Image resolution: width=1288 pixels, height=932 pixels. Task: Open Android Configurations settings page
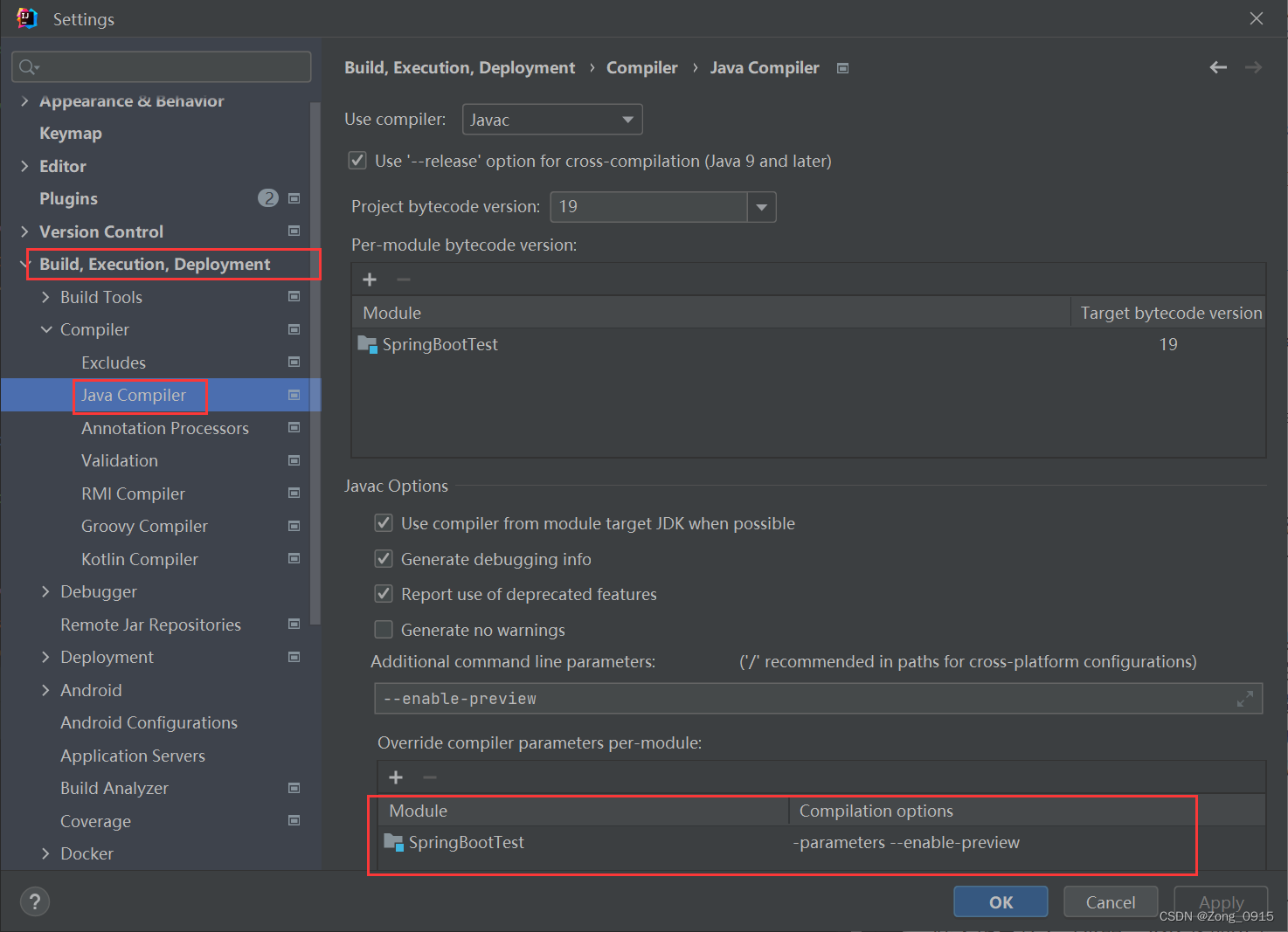coord(149,722)
